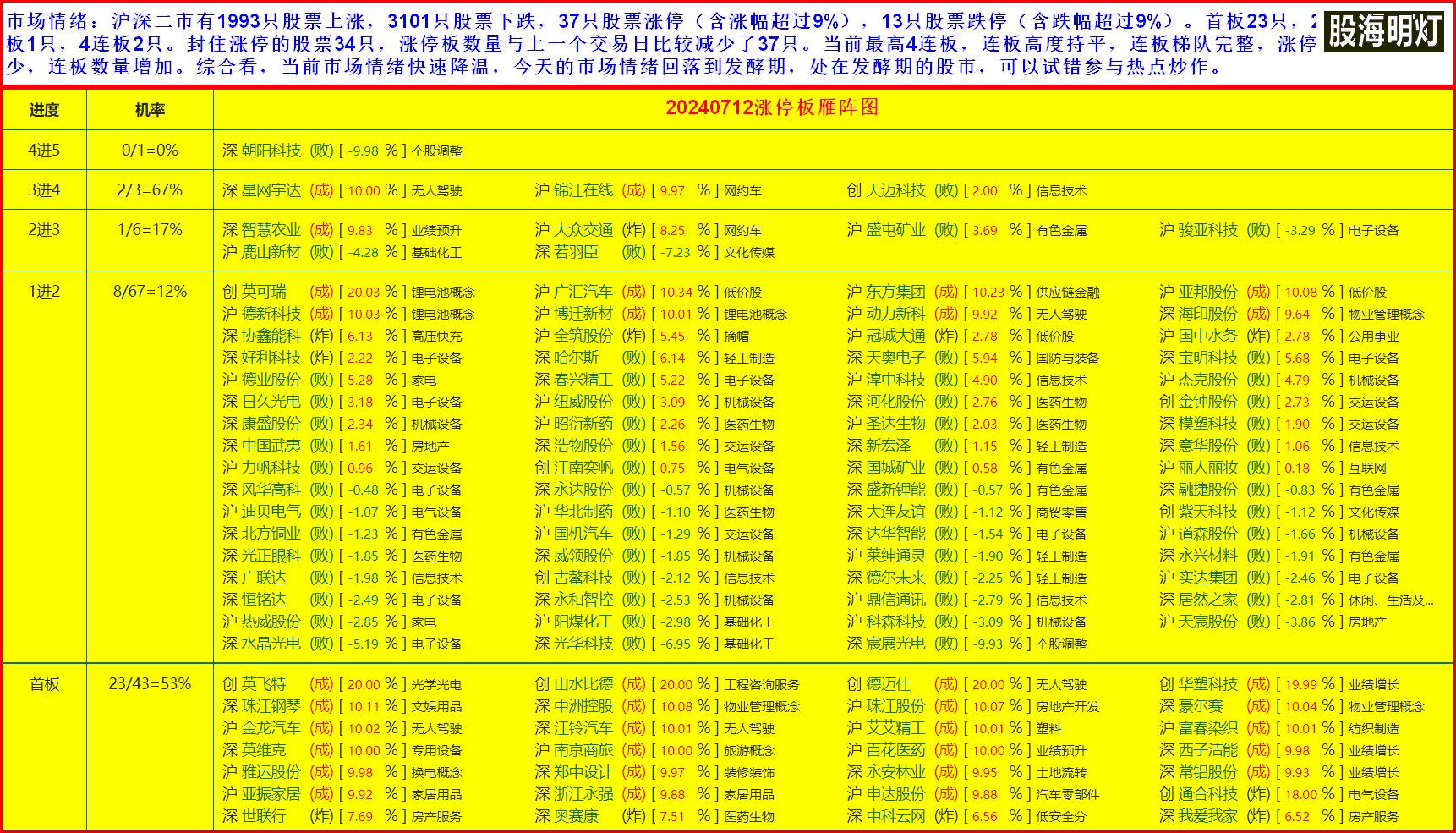The image size is (1456, 833).
Task: Click the 2/3=67% probability cell
Action: click(x=150, y=190)
